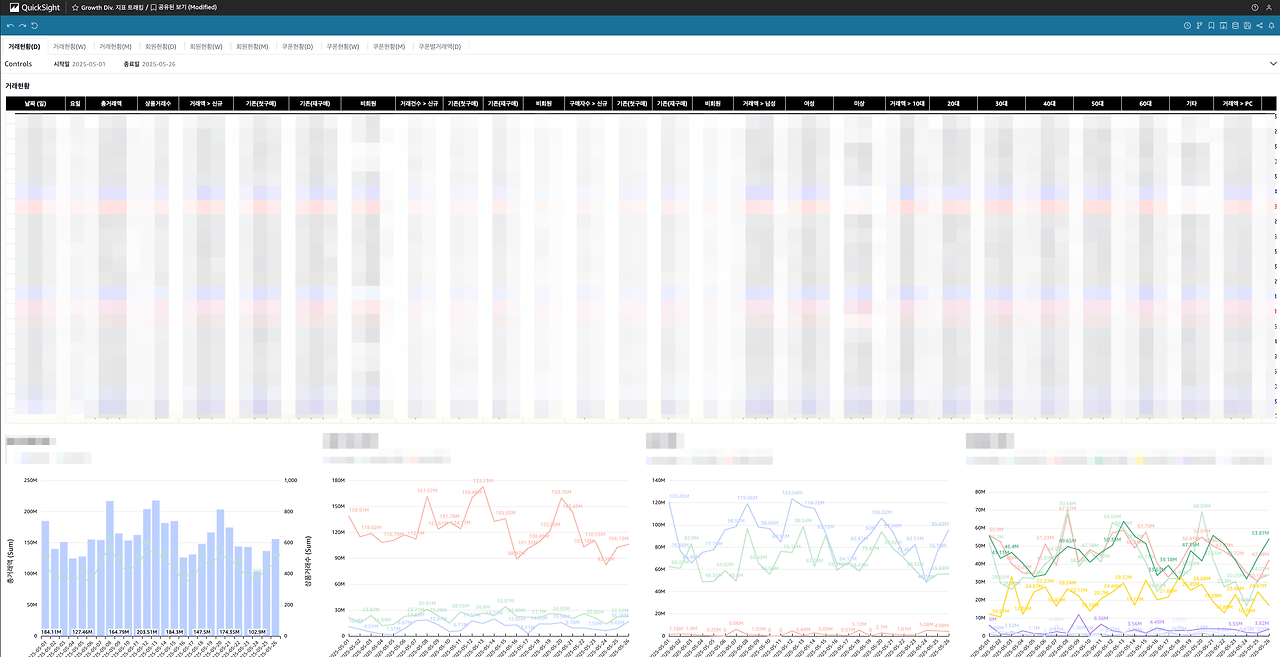Click the undo arrow icon

(10, 25)
